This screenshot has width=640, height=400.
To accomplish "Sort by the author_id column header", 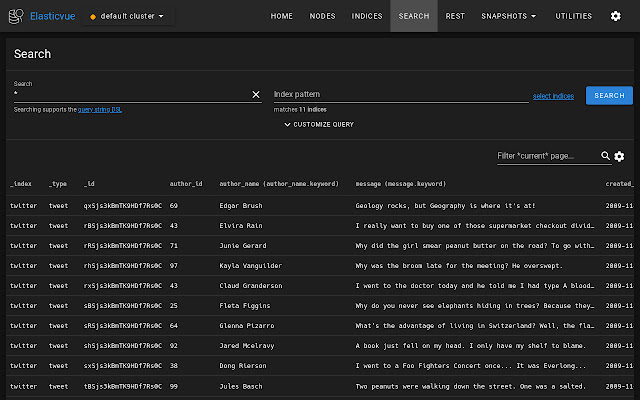I will tap(186, 184).
